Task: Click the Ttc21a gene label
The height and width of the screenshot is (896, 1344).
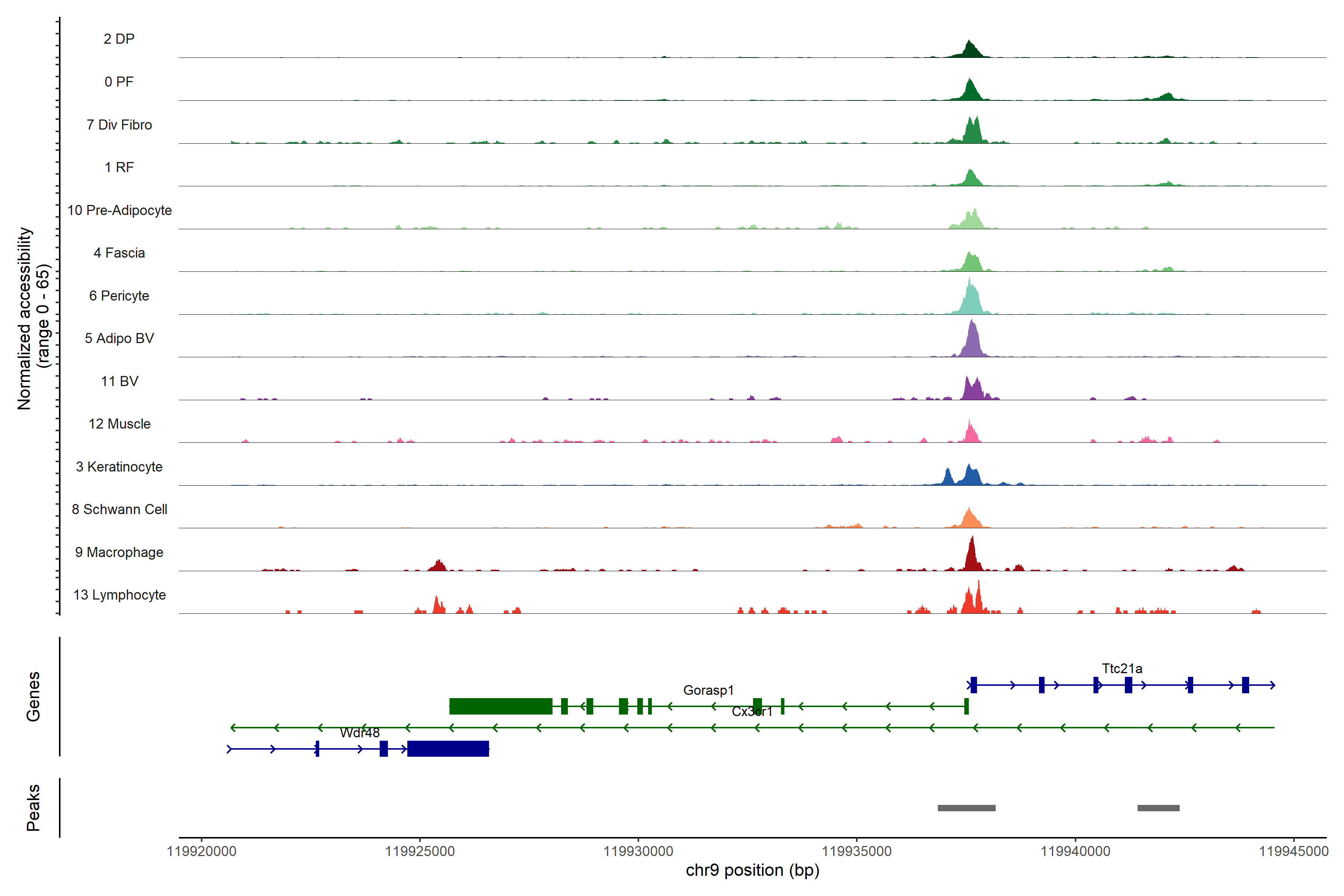Action: [1121, 669]
